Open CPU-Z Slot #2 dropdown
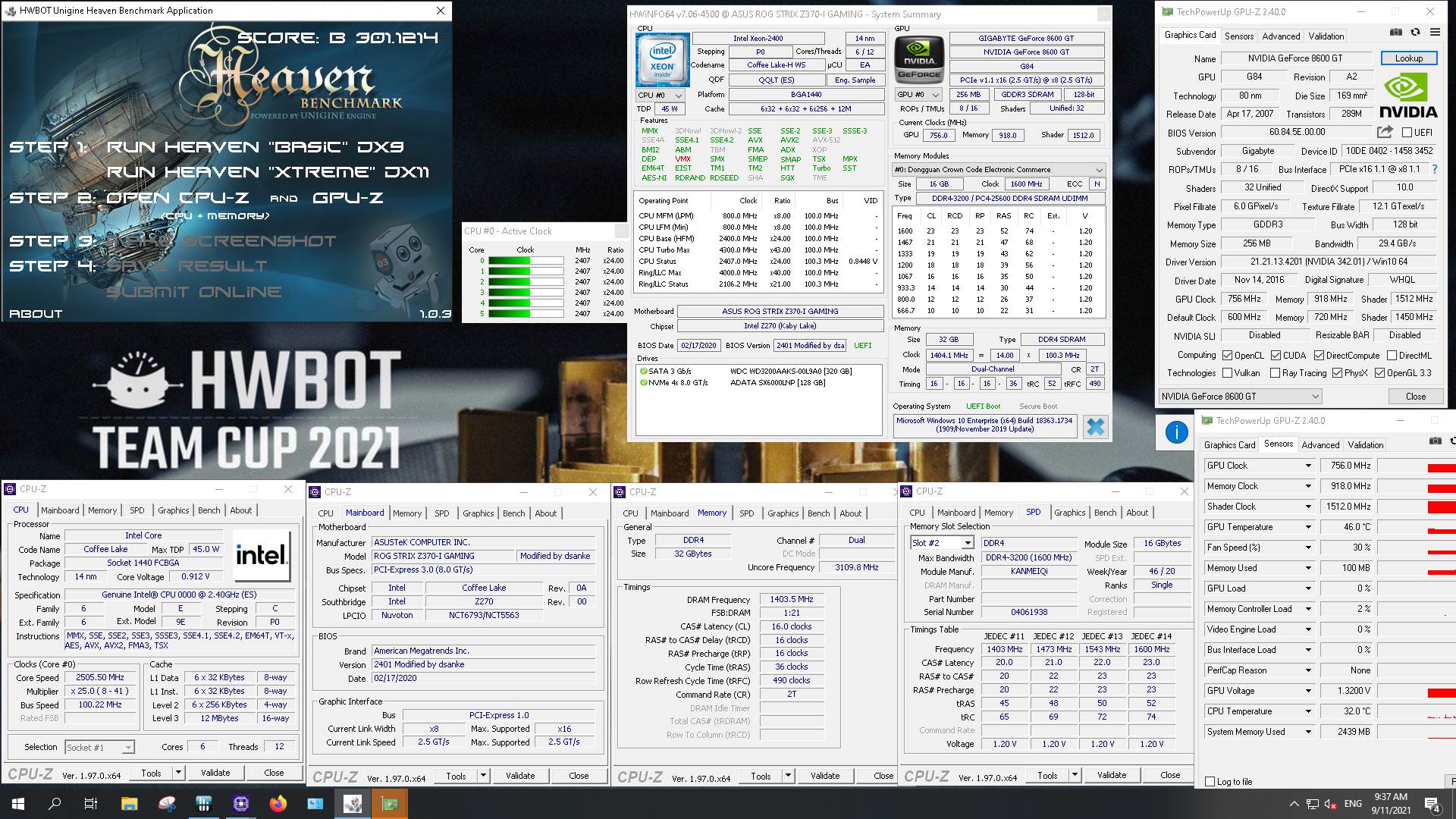 [942, 543]
